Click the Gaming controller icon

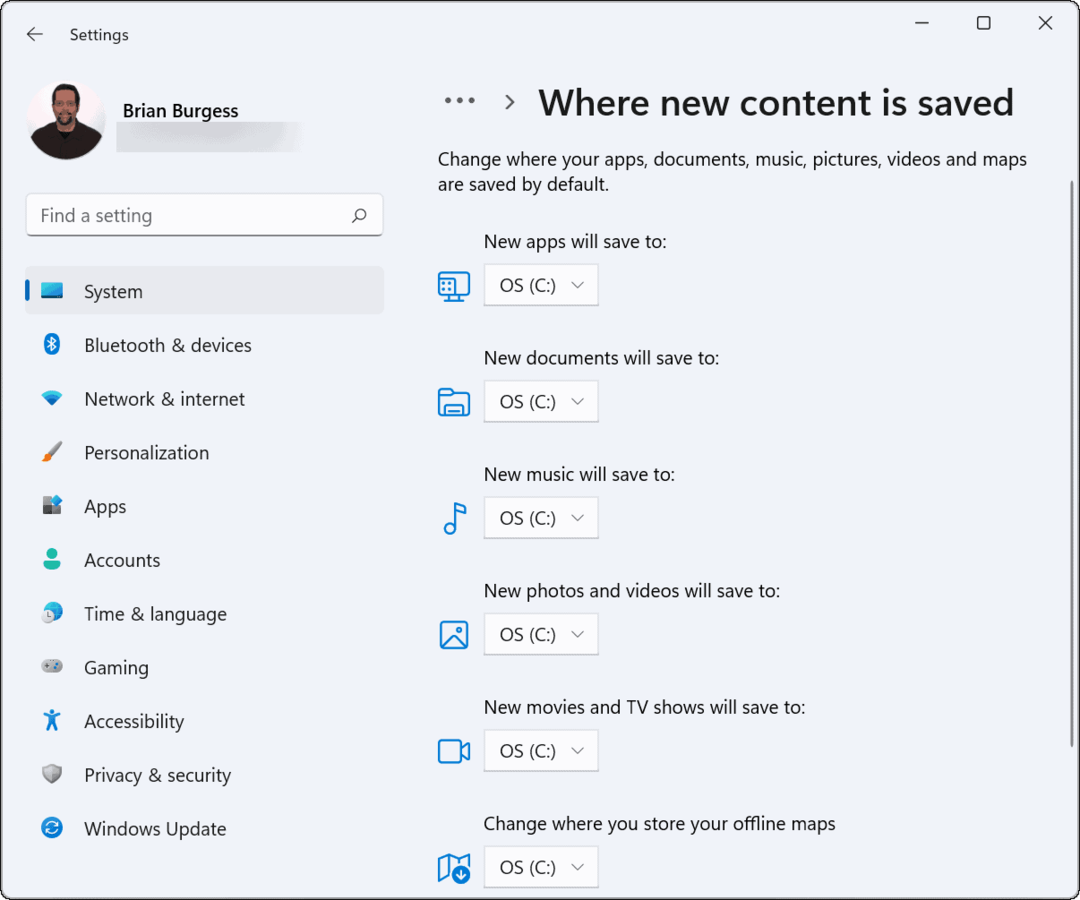(52, 667)
